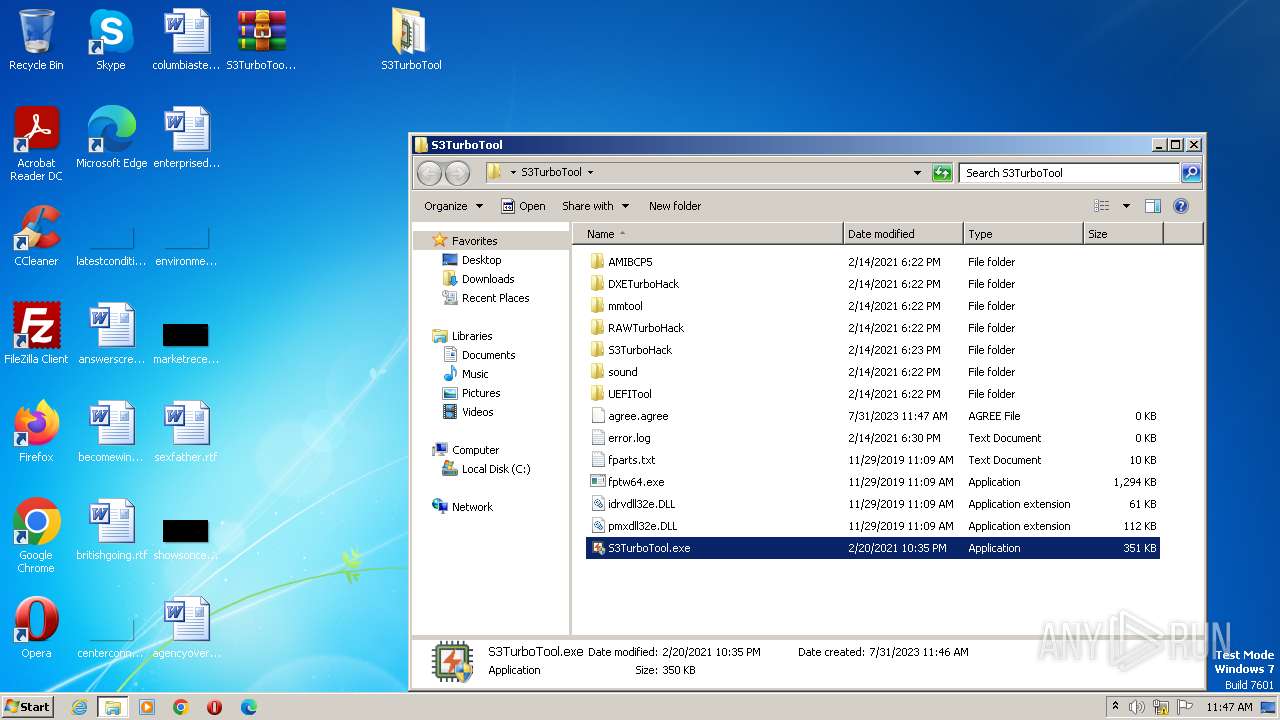Screen dimensions: 1280x720
Task: Select the RAWTurboHack folder
Action: [872, 328]
